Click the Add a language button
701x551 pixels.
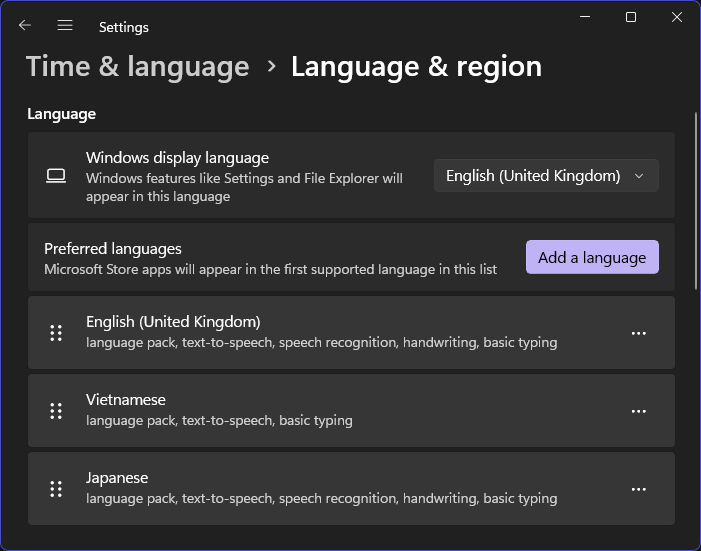(592, 257)
